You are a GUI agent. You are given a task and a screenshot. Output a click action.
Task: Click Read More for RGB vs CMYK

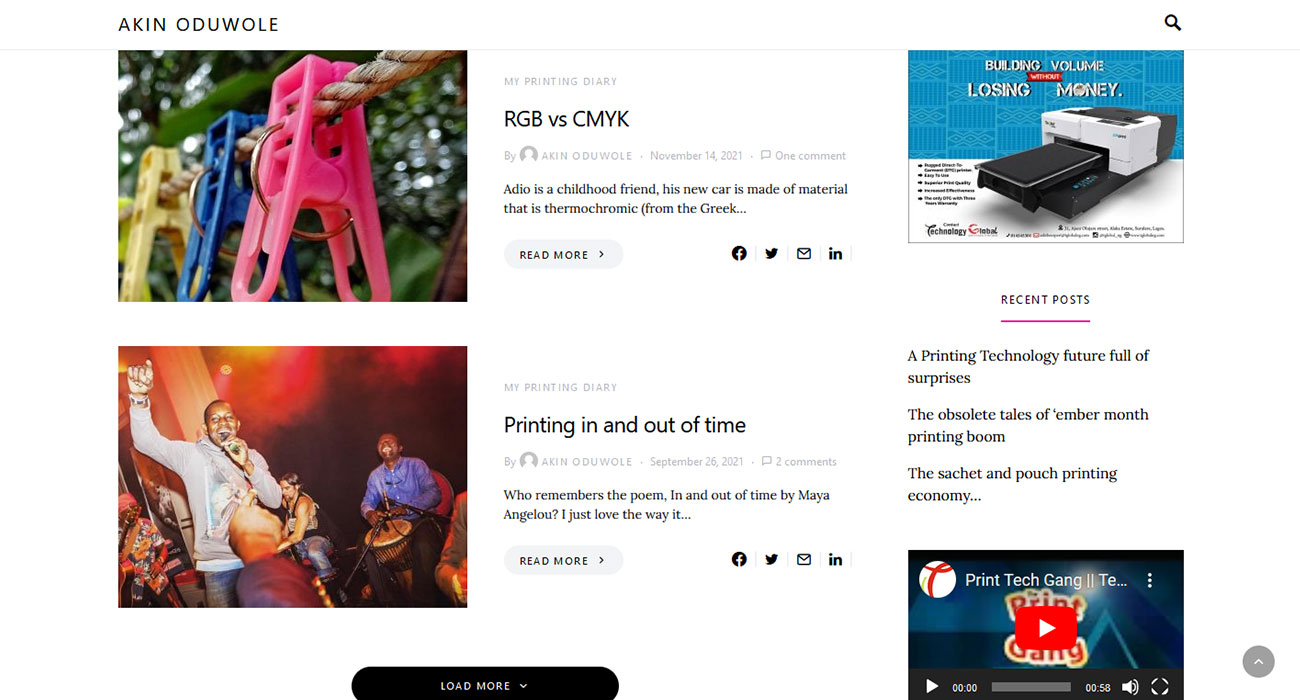563,254
